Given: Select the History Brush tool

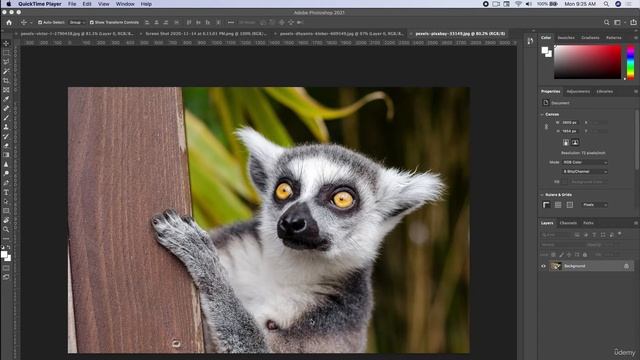Looking at the screenshot, I should pos(6,137).
